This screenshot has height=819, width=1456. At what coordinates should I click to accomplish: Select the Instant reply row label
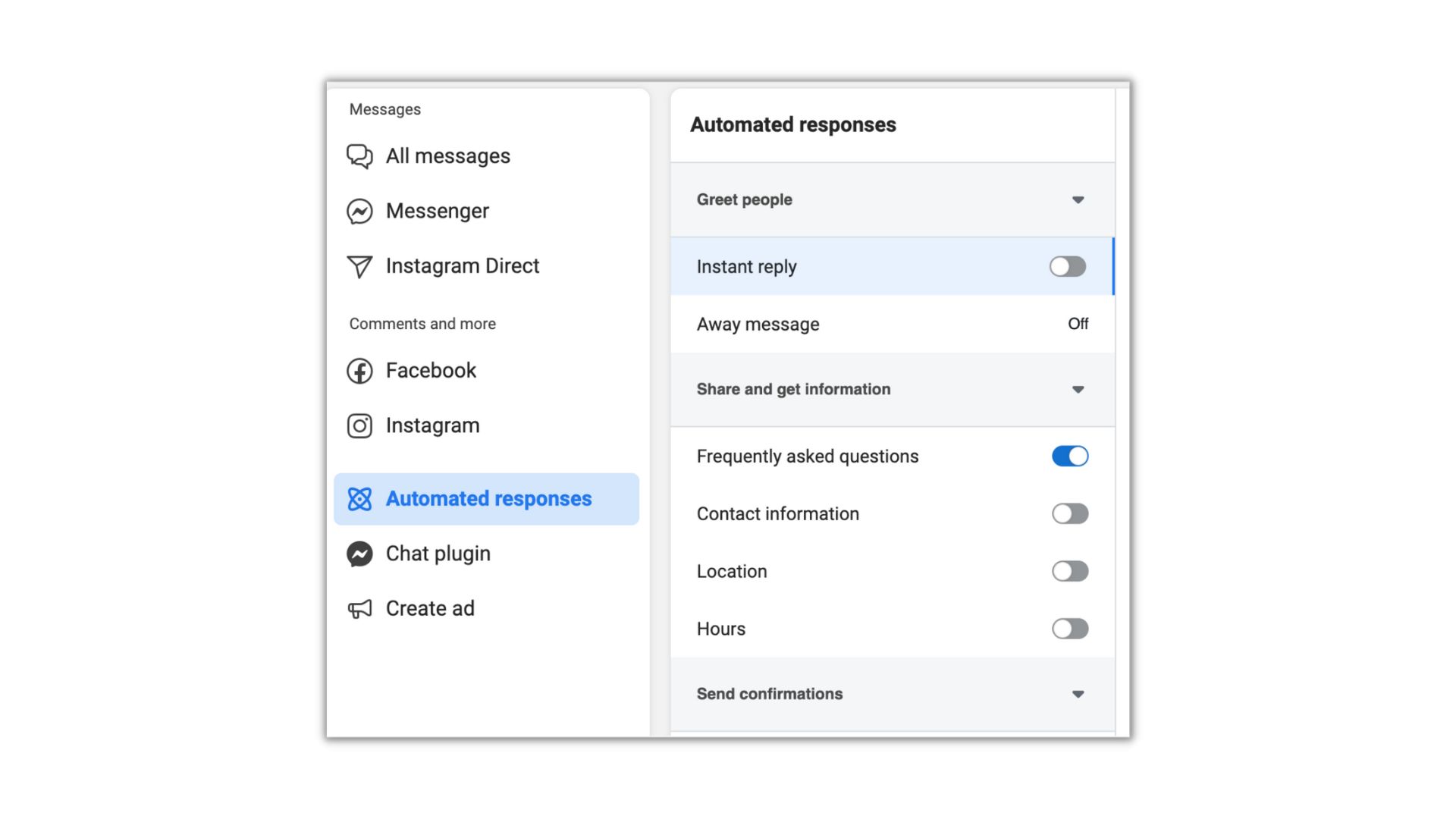point(746,267)
